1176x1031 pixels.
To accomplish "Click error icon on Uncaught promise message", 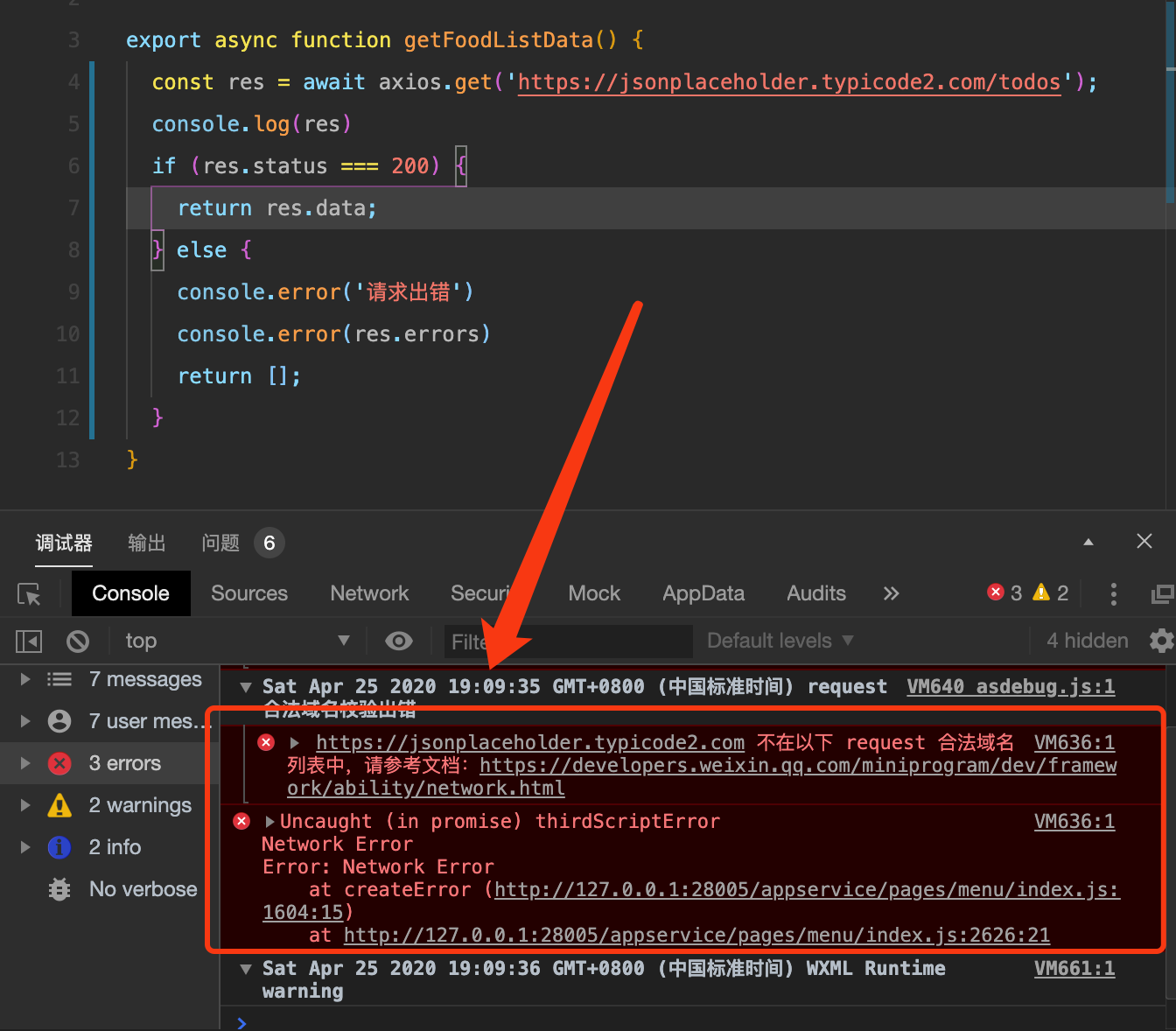I will (241, 822).
